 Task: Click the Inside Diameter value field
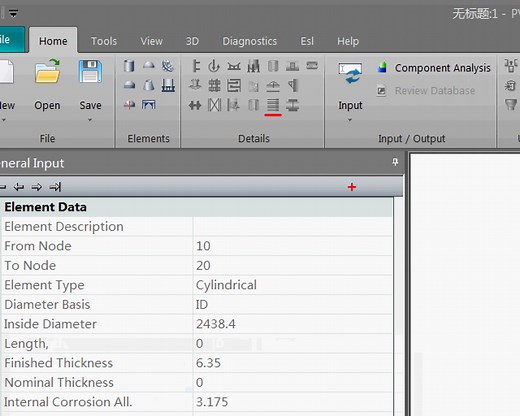coord(292,324)
